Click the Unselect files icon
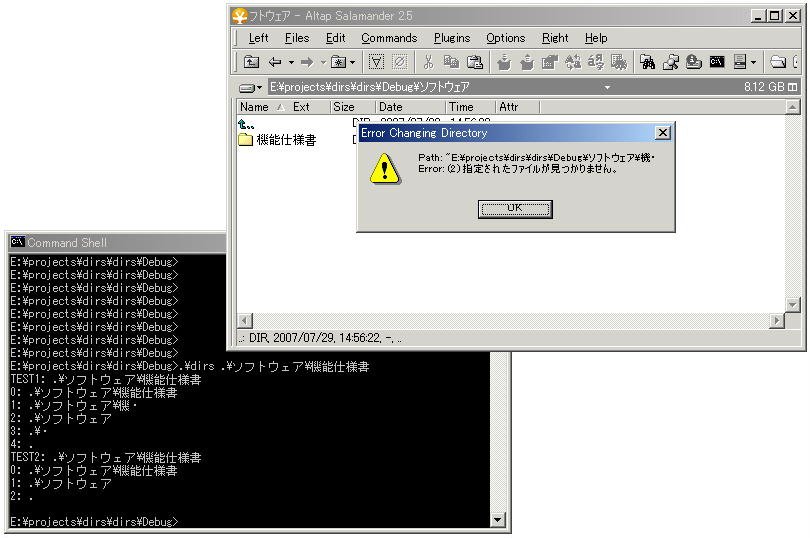810x538 pixels. [x=399, y=63]
